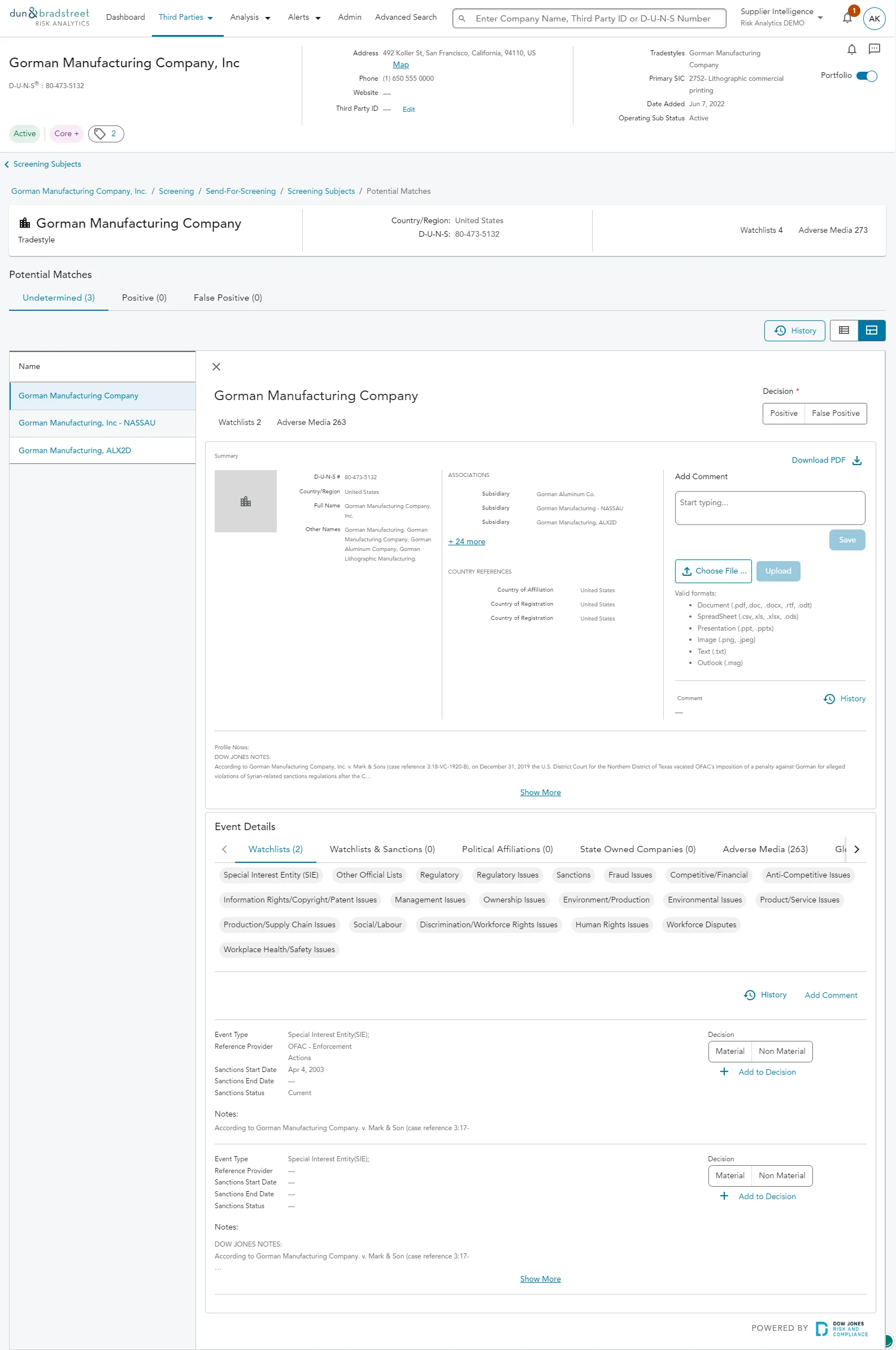This screenshot has width=896, height=1350.
Task: Toggle the Portfolio switch
Action: 866,76
